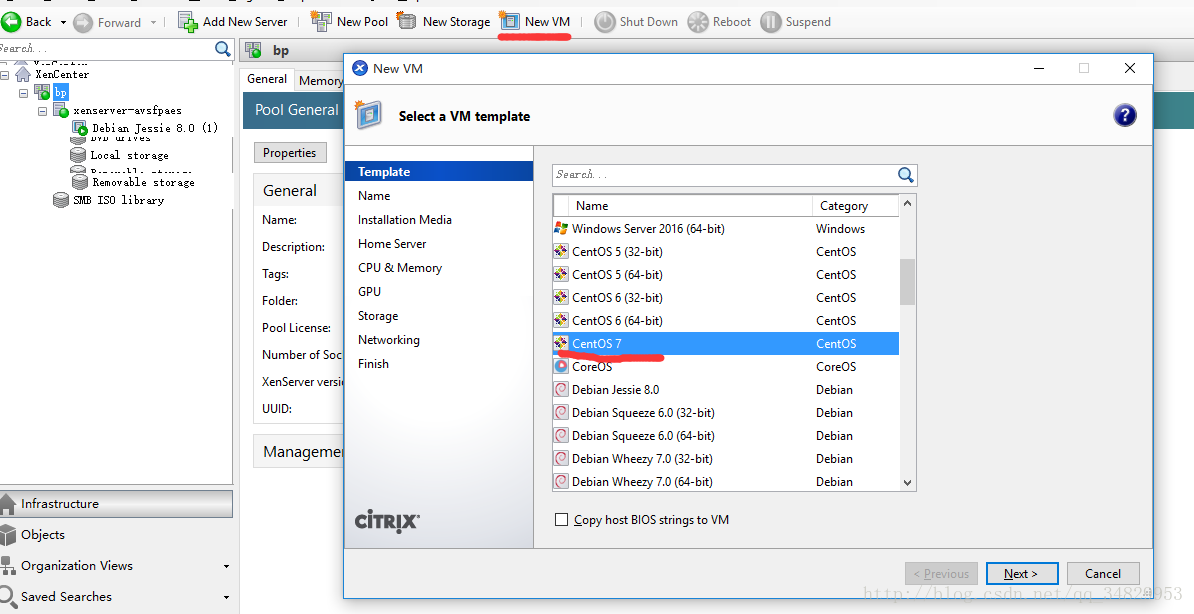The width and height of the screenshot is (1194, 614).
Task: Click the template list scrollbar down arrow
Action: 907,482
